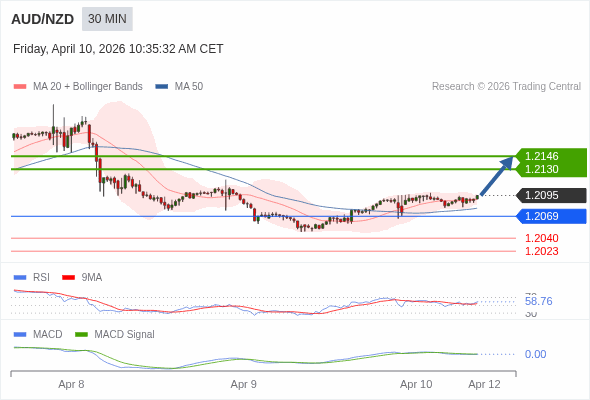Click the Apr 12 date axis label
The height and width of the screenshot is (400, 590).
click(484, 385)
